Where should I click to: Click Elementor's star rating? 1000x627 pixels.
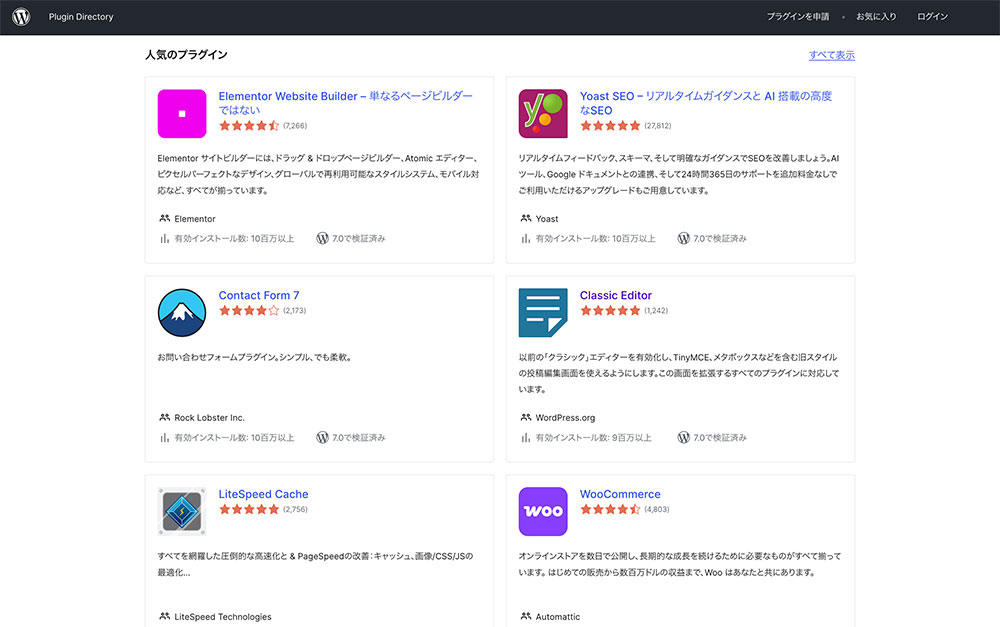[249, 126]
